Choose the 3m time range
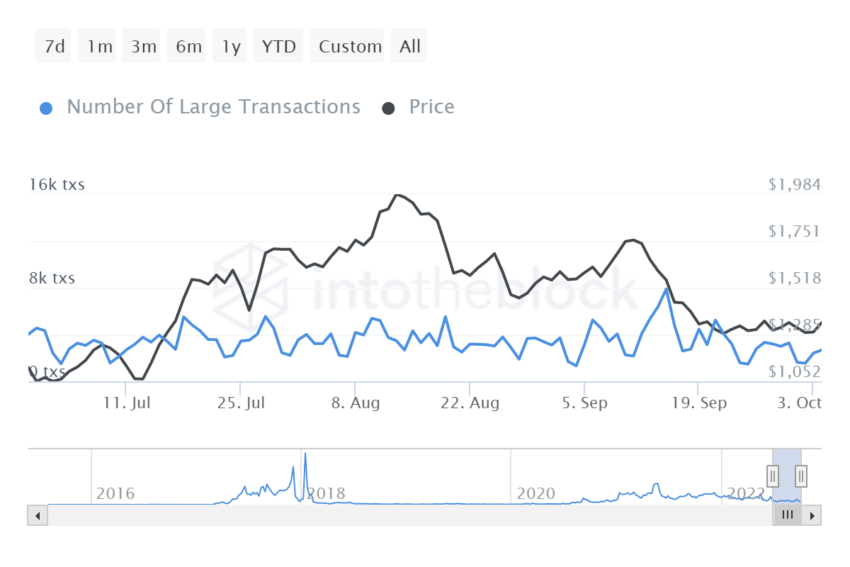The height and width of the screenshot is (567, 850). coord(143,46)
